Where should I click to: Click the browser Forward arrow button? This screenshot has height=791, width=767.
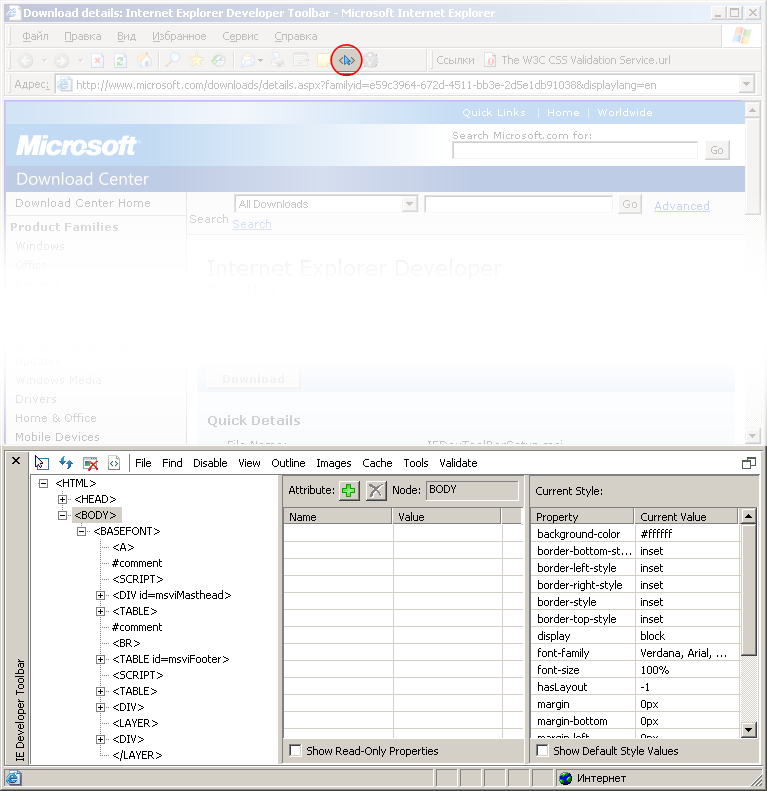coord(62,61)
